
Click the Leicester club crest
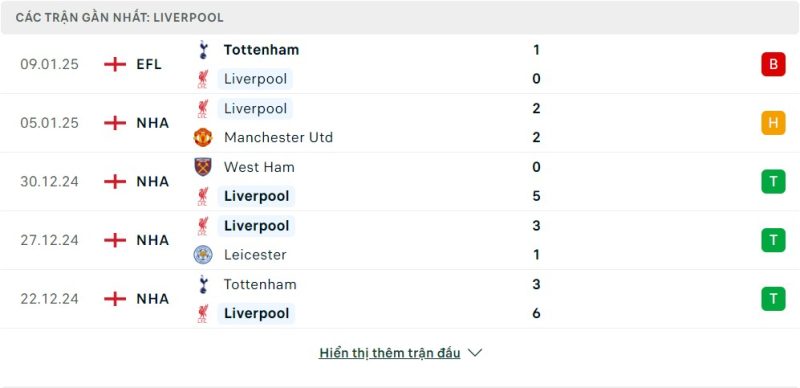[x=203, y=254]
